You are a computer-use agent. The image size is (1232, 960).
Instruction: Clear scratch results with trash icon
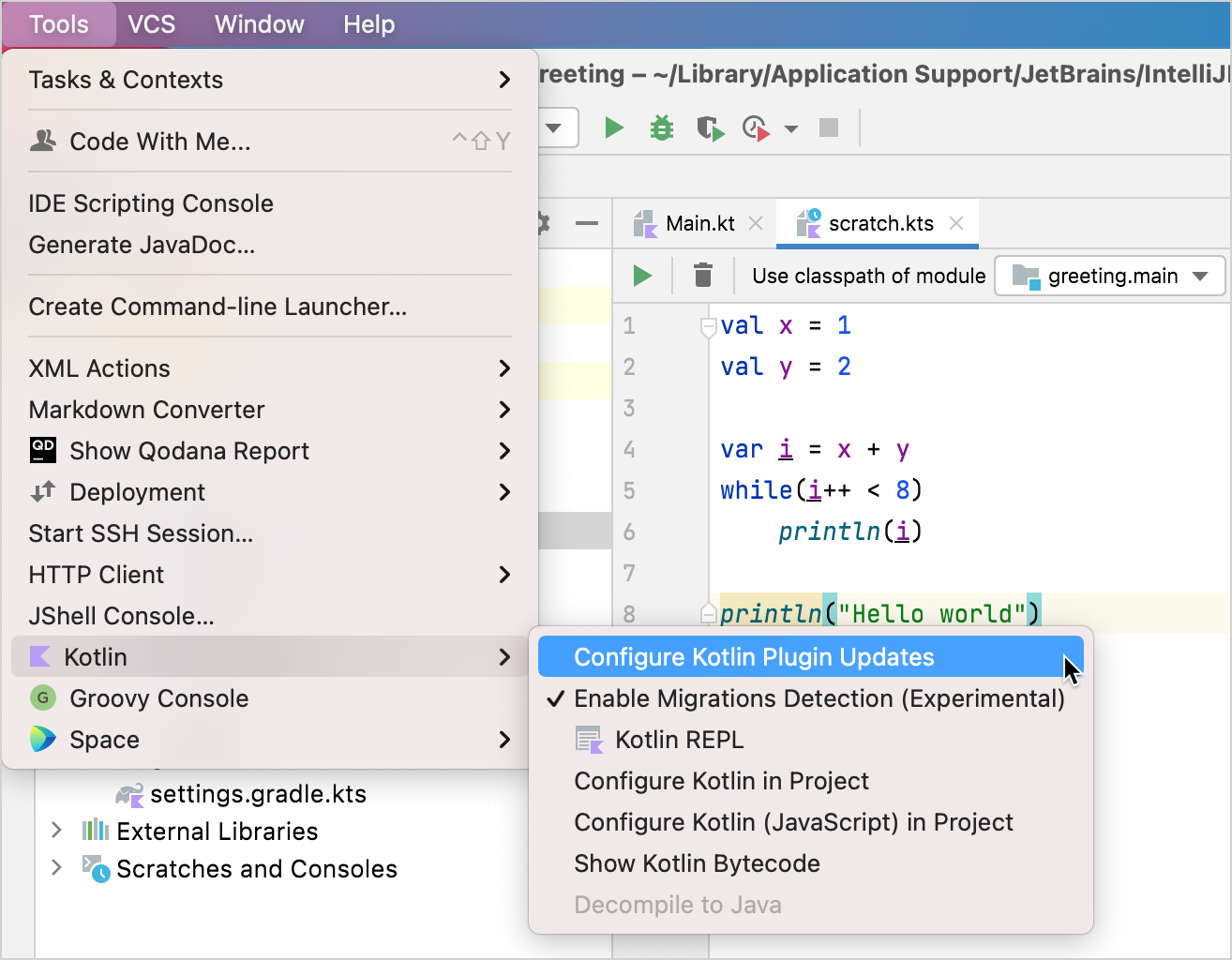point(702,275)
